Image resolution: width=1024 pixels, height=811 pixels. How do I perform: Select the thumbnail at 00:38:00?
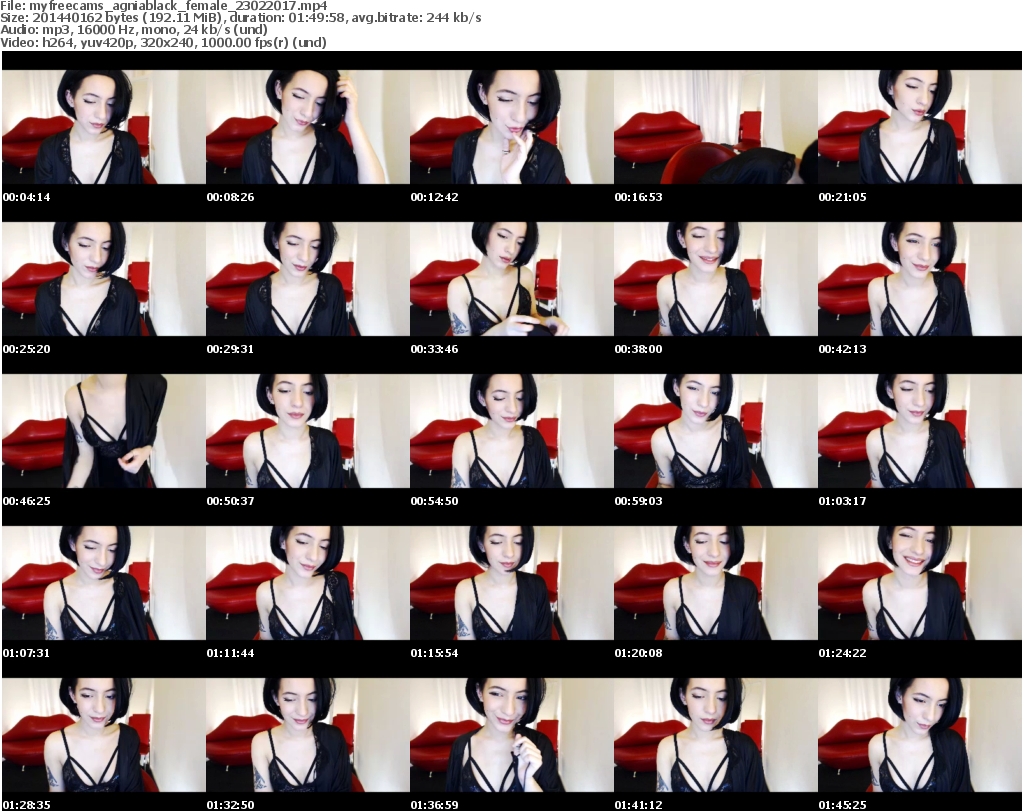pyautogui.click(x=716, y=279)
